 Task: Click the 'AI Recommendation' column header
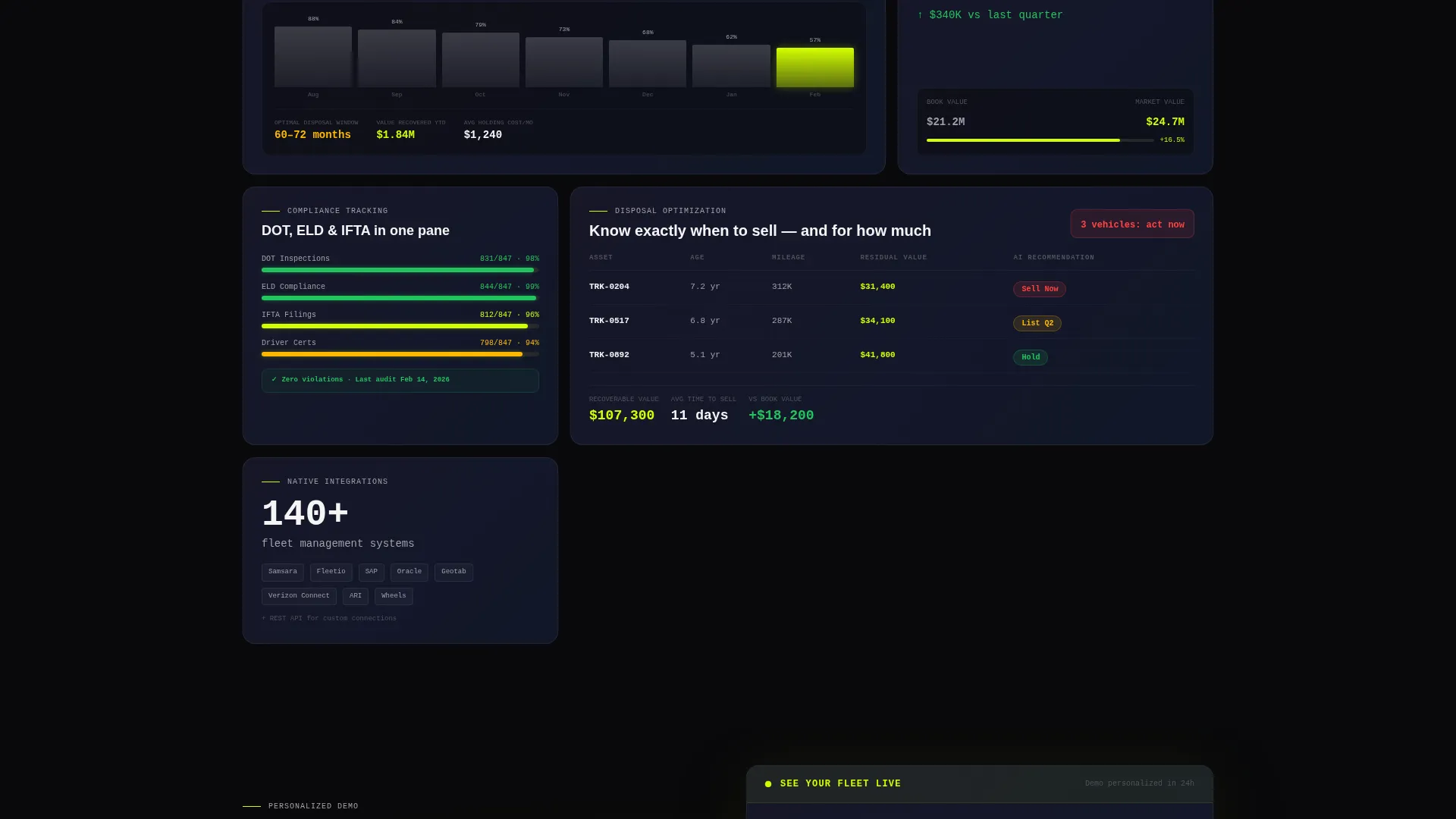tap(1053, 258)
